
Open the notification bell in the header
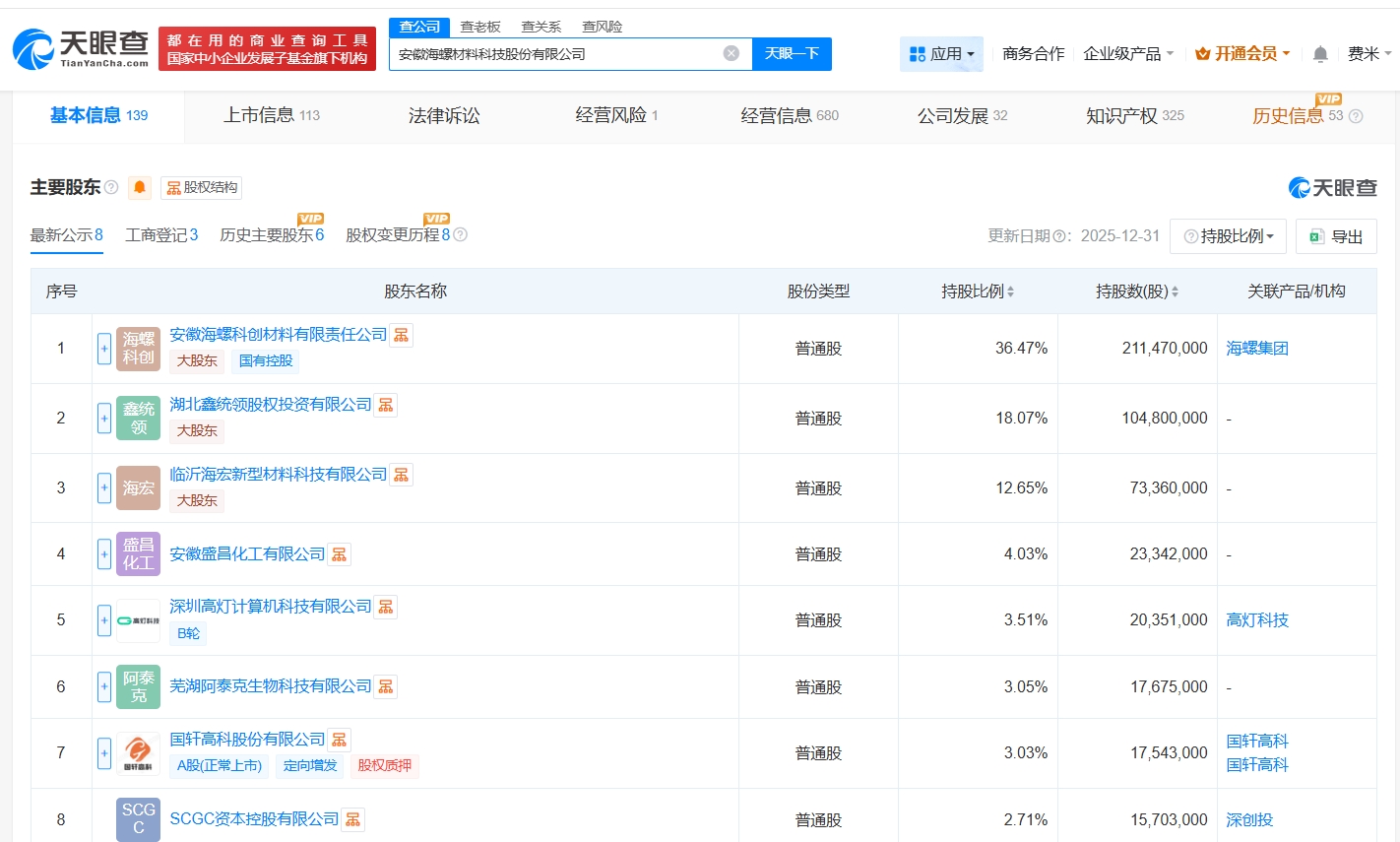click(1320, 54)
